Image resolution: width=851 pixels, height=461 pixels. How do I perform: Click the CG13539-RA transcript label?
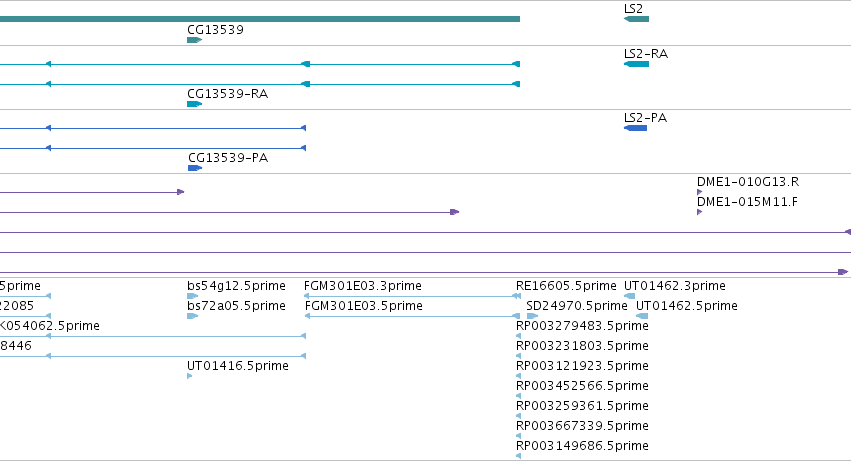click(x=227, y=94)
